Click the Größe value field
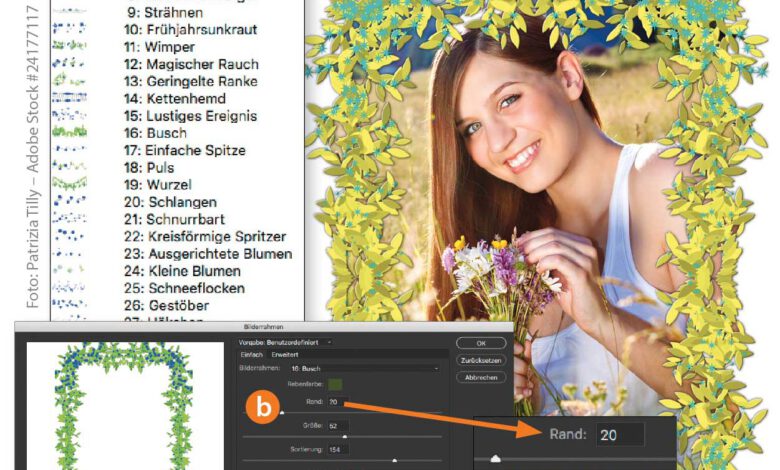This screenshot has height=470, width=780. pos(338,426)
